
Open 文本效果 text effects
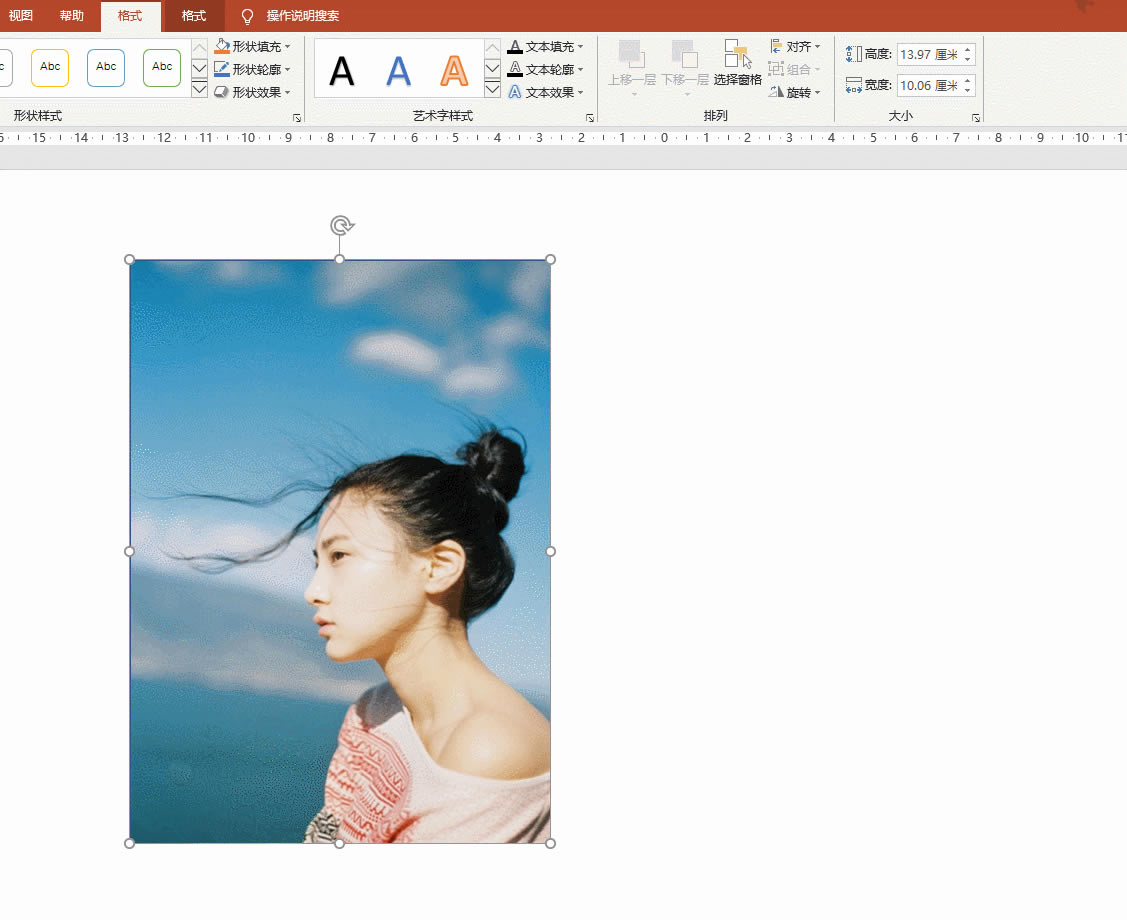[x=515, y=91]
